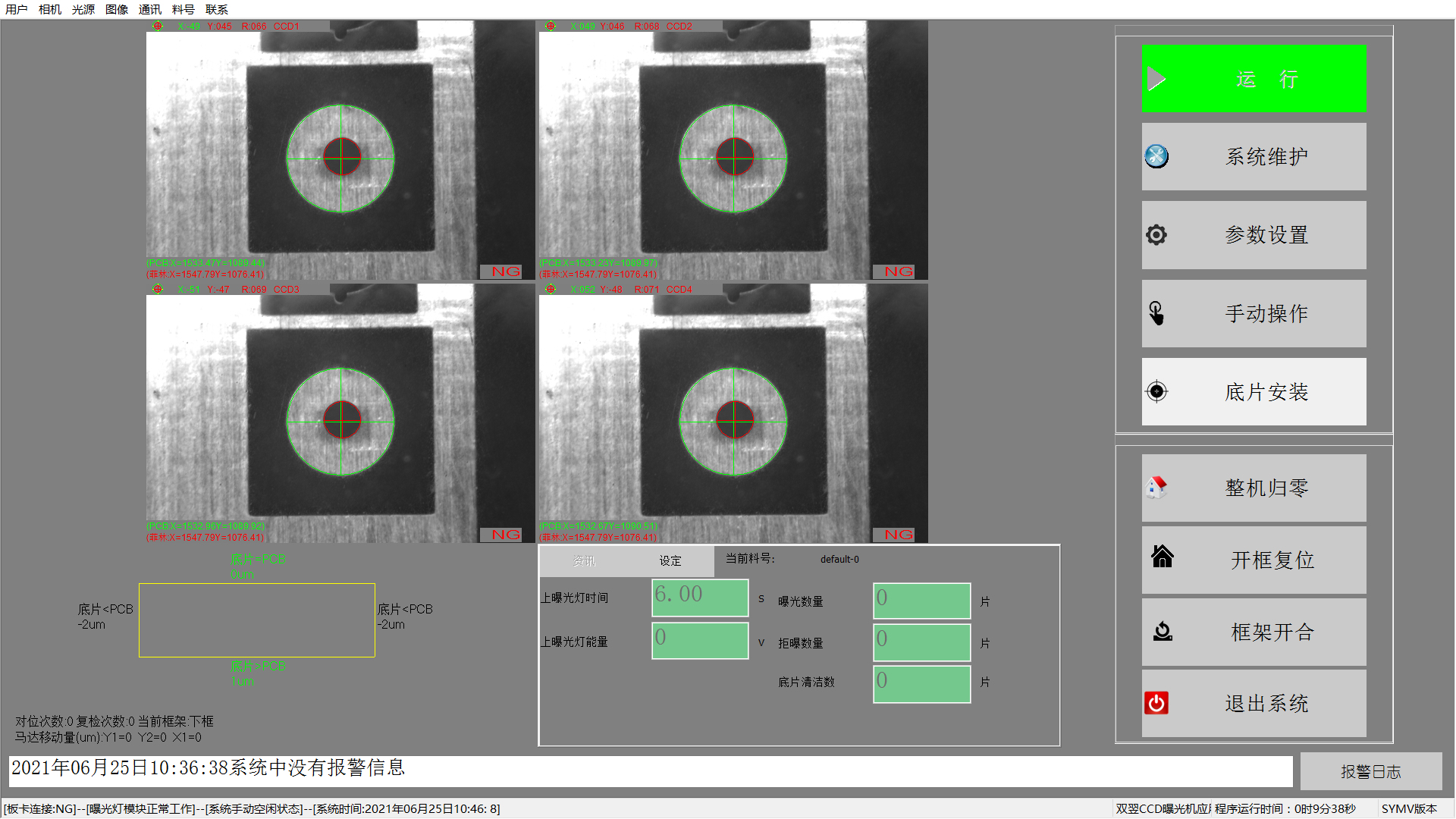
Task: Switch to the 设定 tab
Action: (670, 561)
